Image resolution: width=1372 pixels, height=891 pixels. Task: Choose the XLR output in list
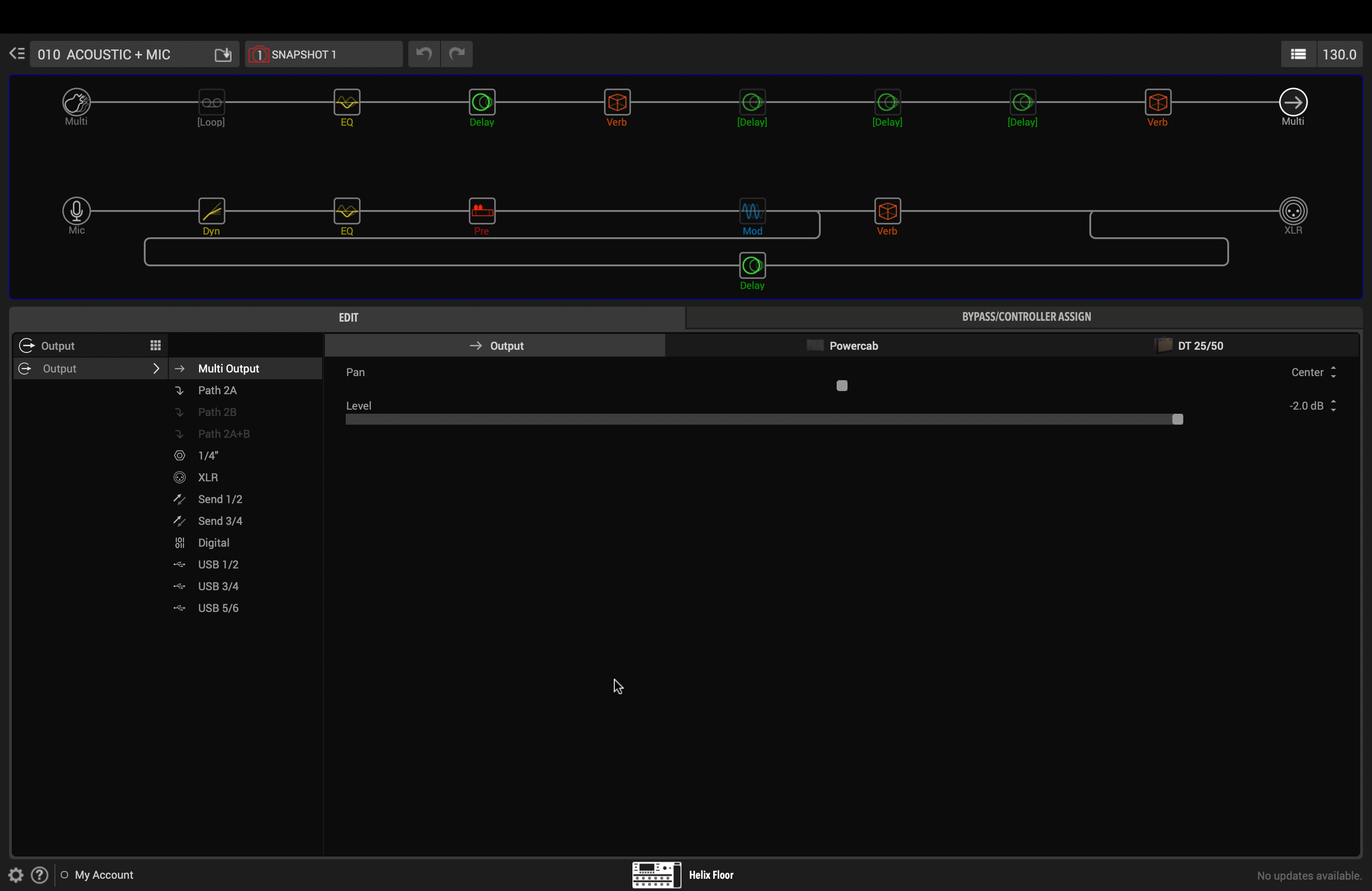(245, 477)
